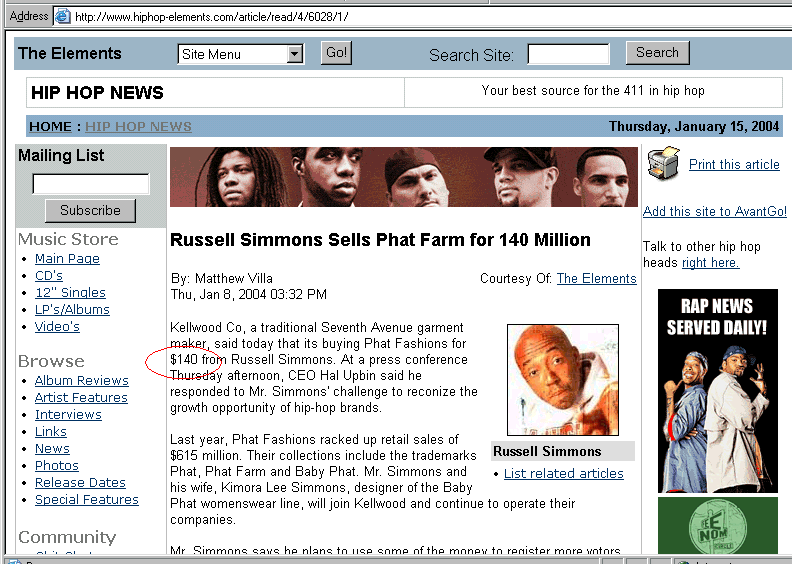Open the Video's link

tap(57, 327)
